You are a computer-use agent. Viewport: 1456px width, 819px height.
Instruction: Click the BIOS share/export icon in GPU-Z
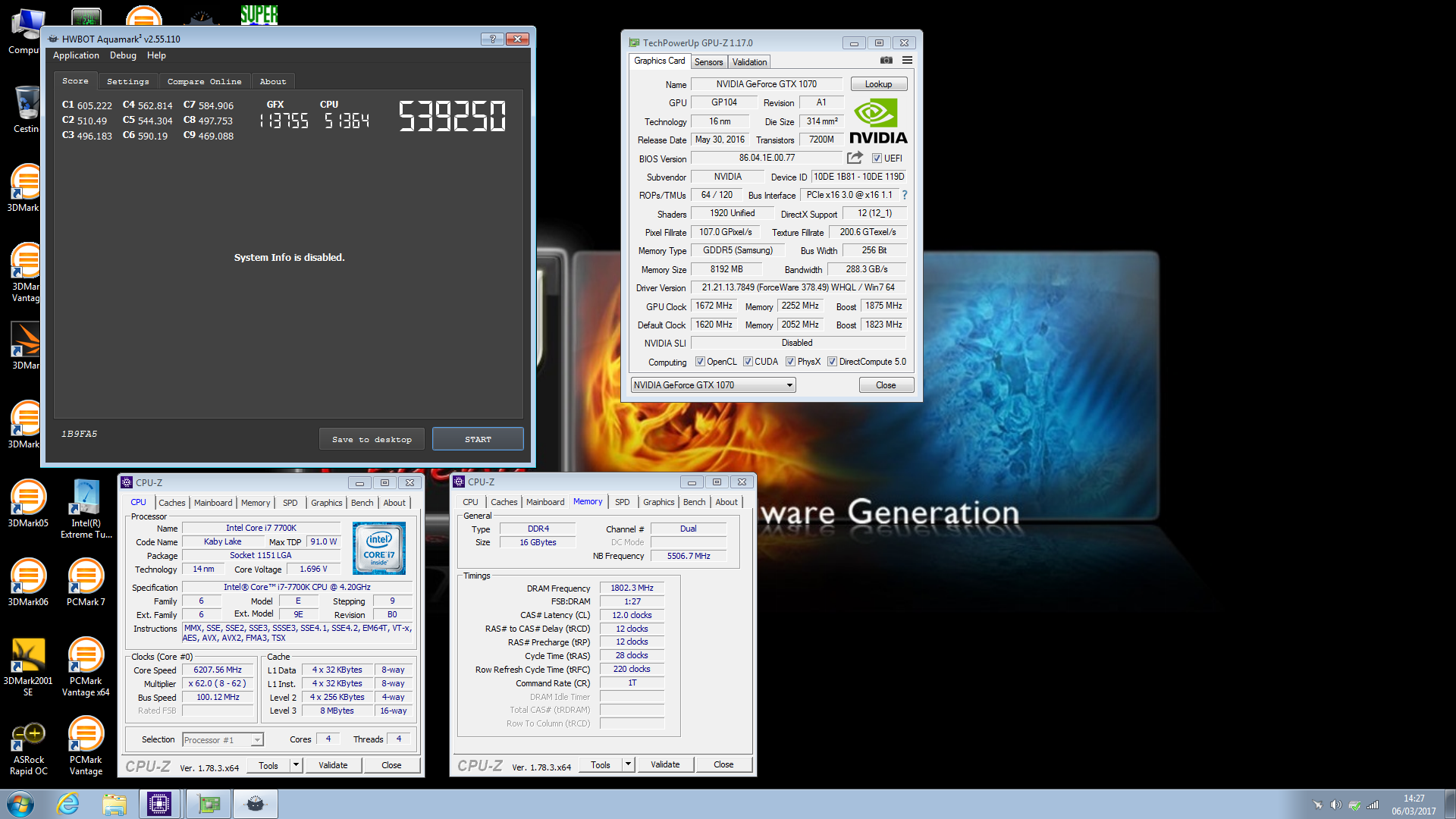pyautogui.click(x=855, y=158)
